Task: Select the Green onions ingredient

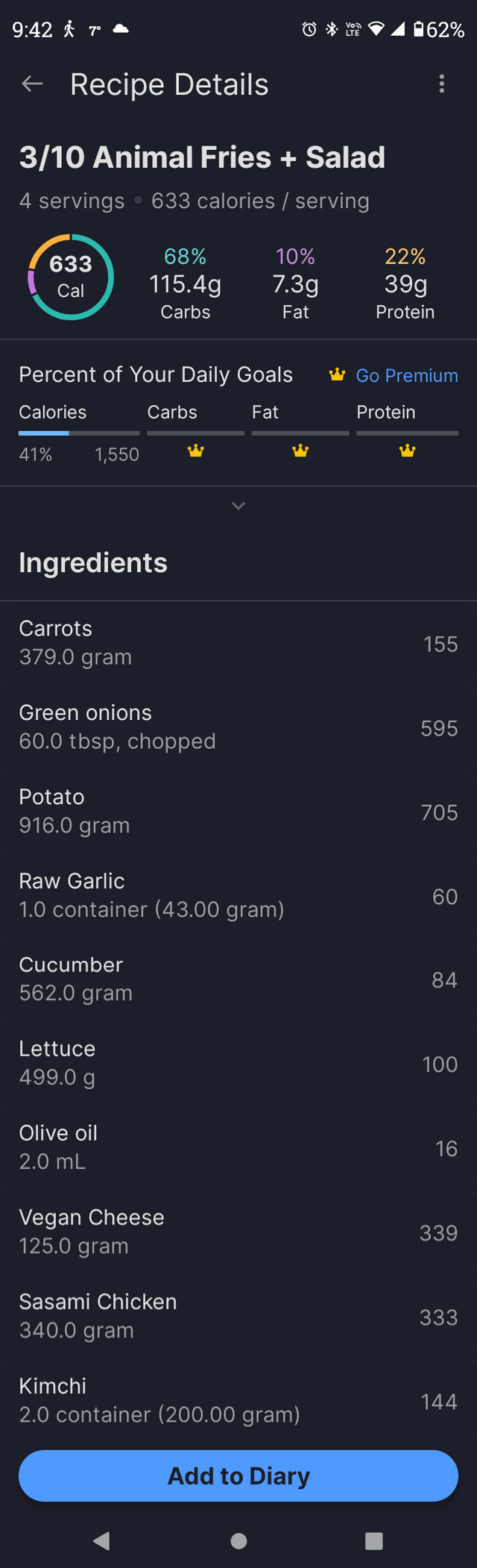Action: pos(238,727)
